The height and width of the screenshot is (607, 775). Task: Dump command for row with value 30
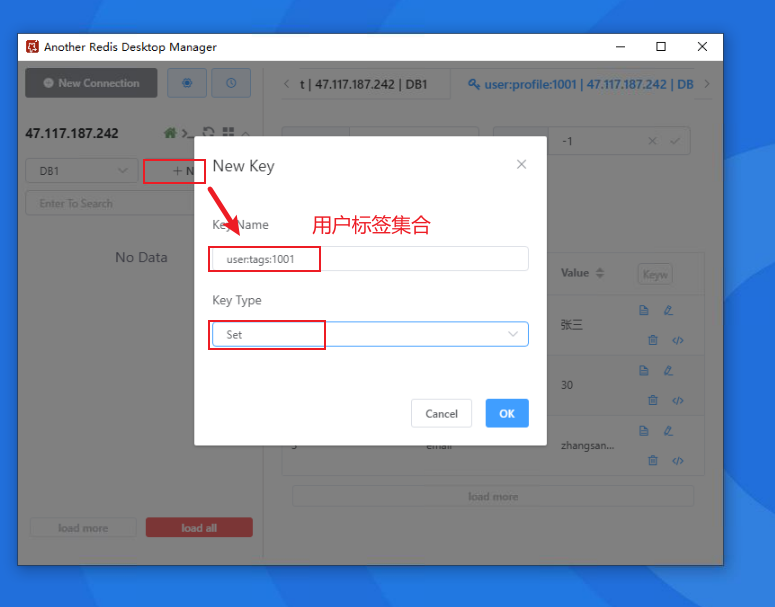coord(678,400)
